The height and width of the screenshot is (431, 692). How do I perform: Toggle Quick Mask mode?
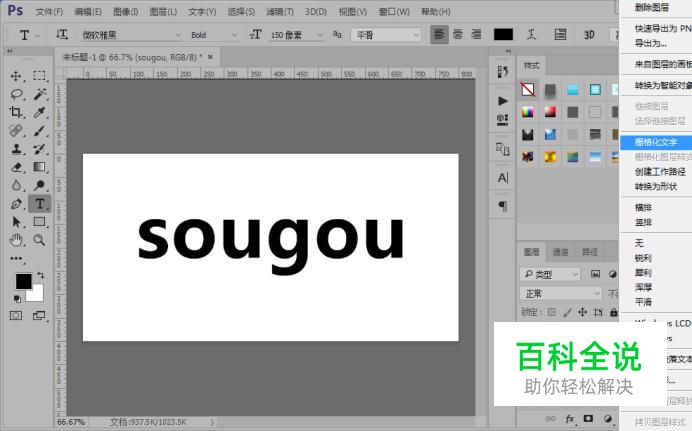tap(16, 315)
